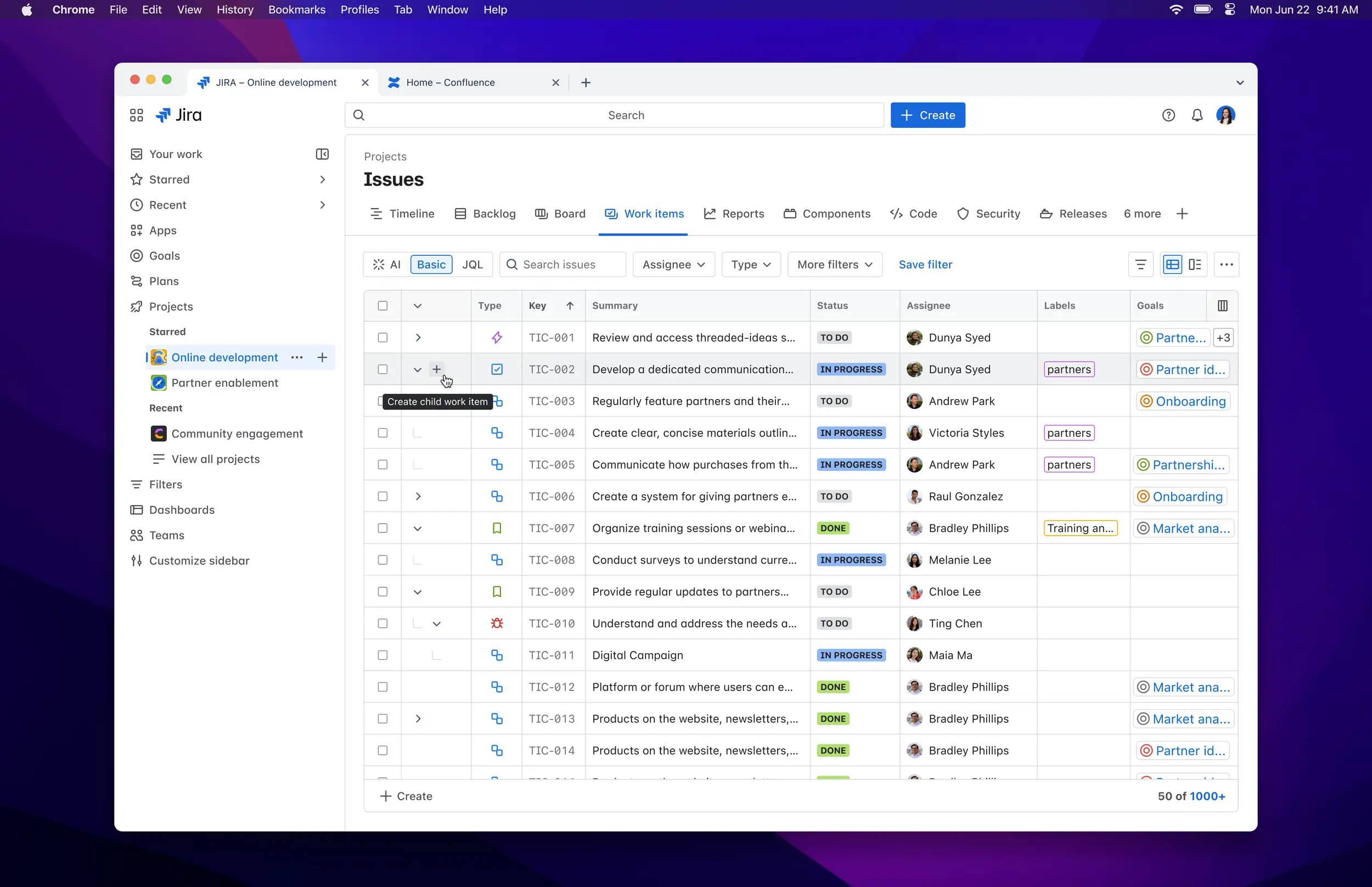Click the Create button in the header
The width and height of the screenshot is (1372, 887).
coord(927,115)
